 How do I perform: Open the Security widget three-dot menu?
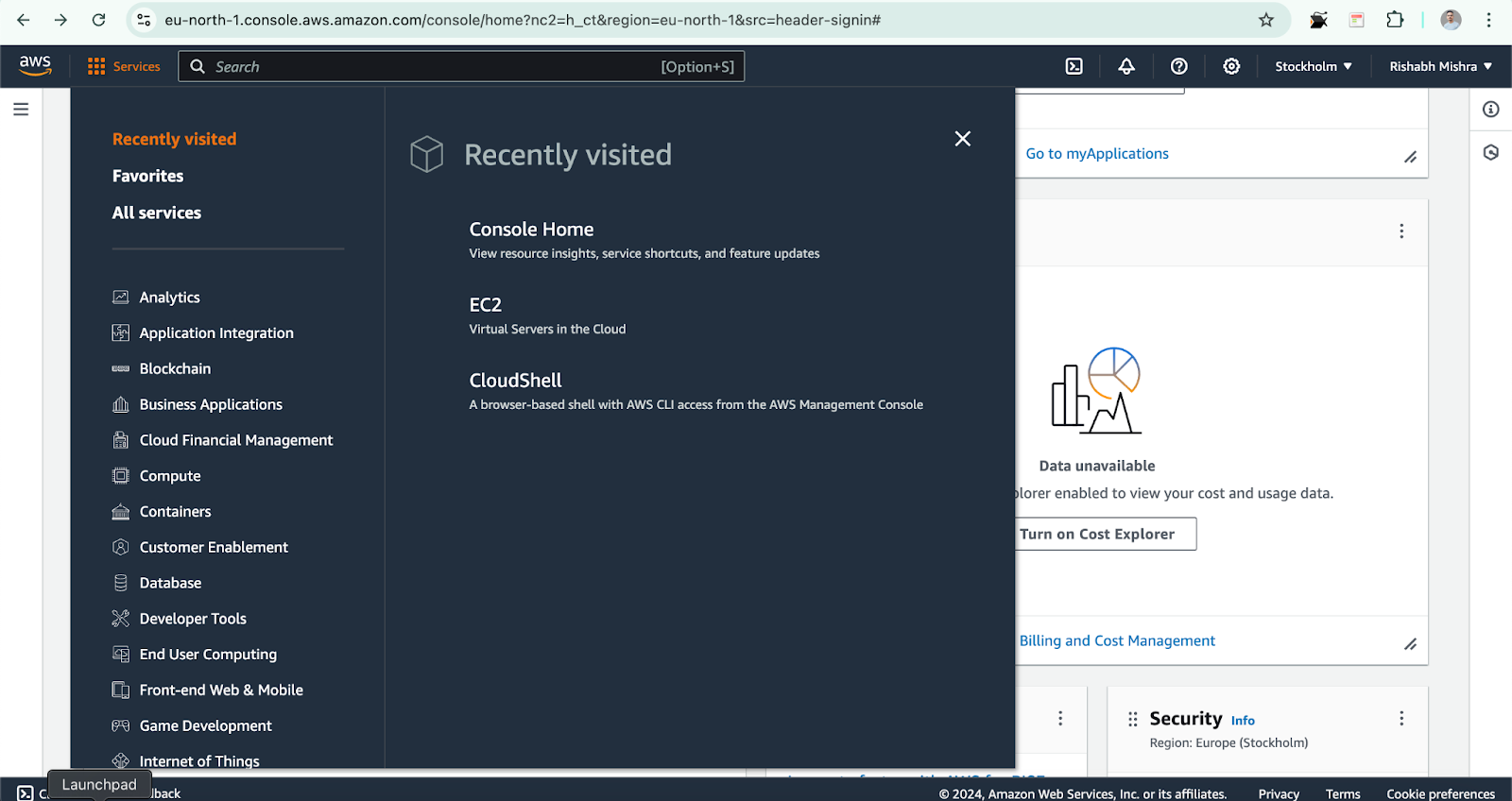coord(1401,719)
